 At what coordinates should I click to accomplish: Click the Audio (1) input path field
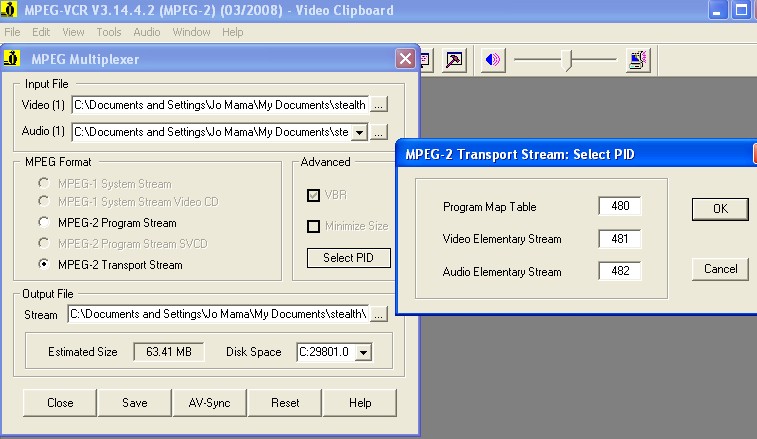pos(211,132)
